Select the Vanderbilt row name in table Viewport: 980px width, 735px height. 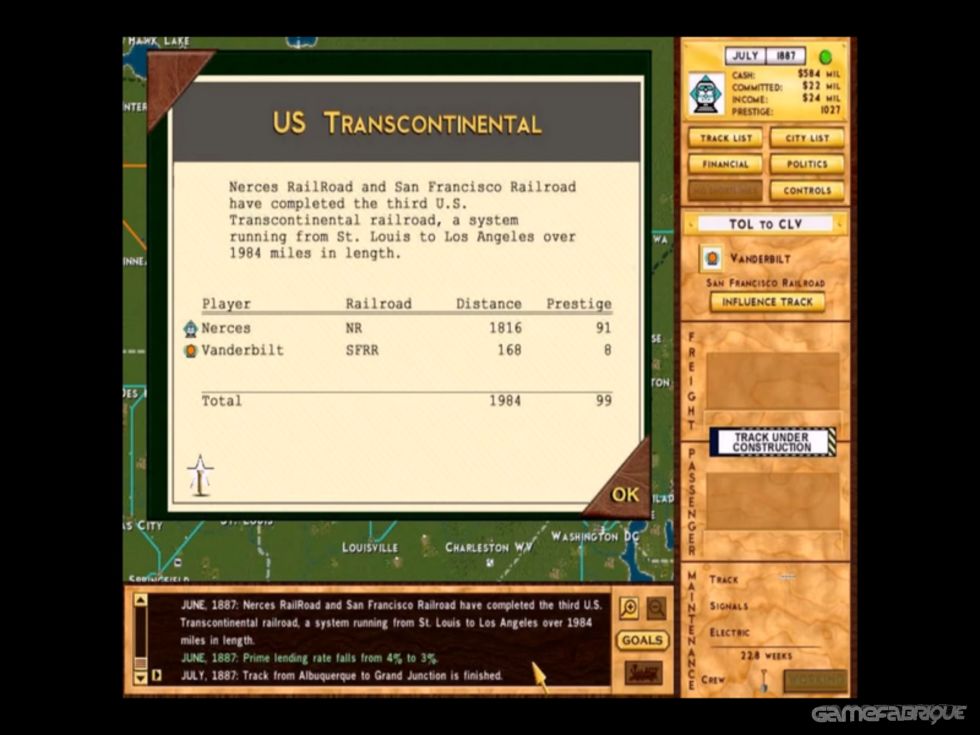242,350
